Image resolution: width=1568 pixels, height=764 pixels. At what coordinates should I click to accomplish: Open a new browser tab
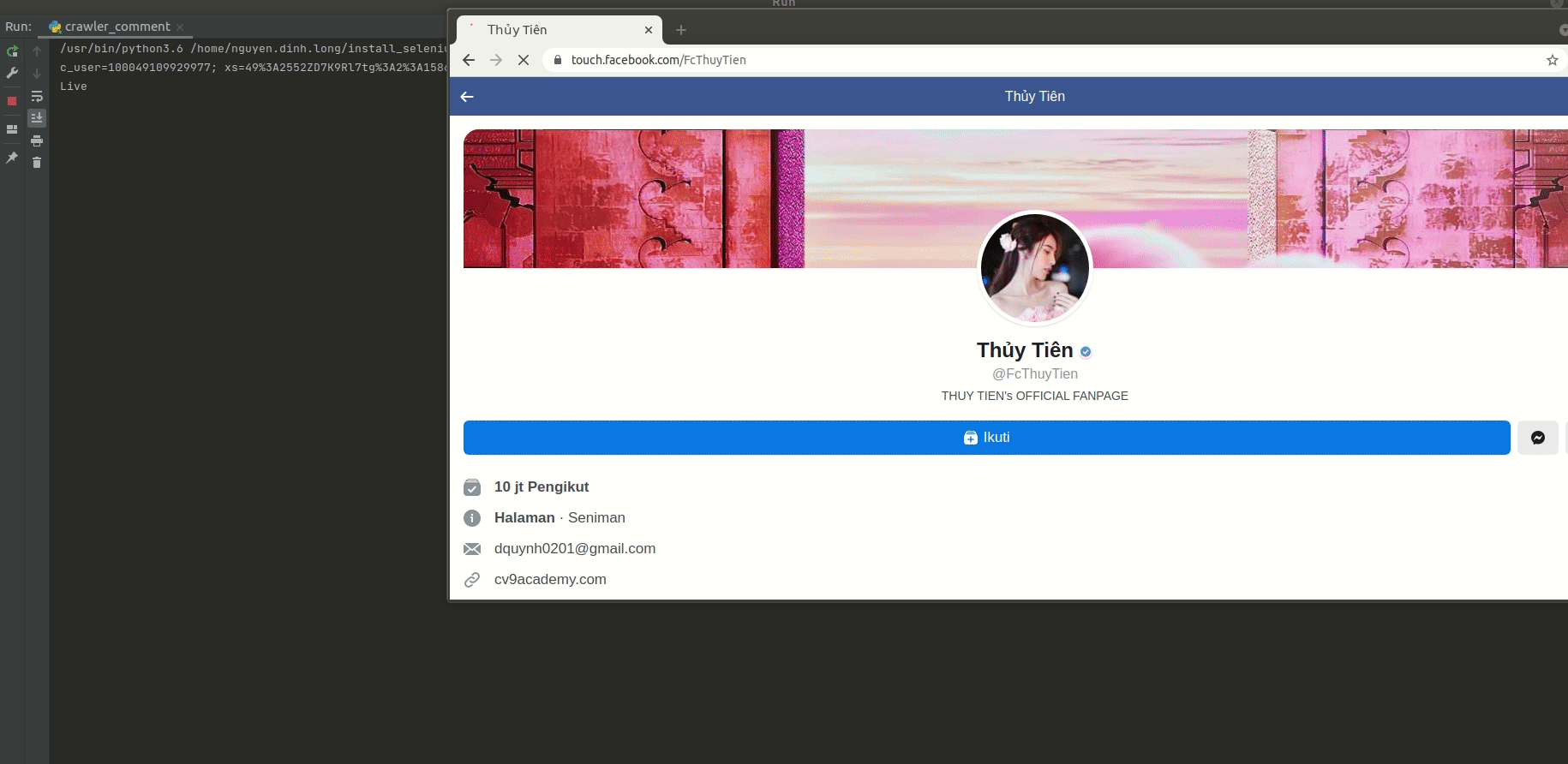point(681,30)
